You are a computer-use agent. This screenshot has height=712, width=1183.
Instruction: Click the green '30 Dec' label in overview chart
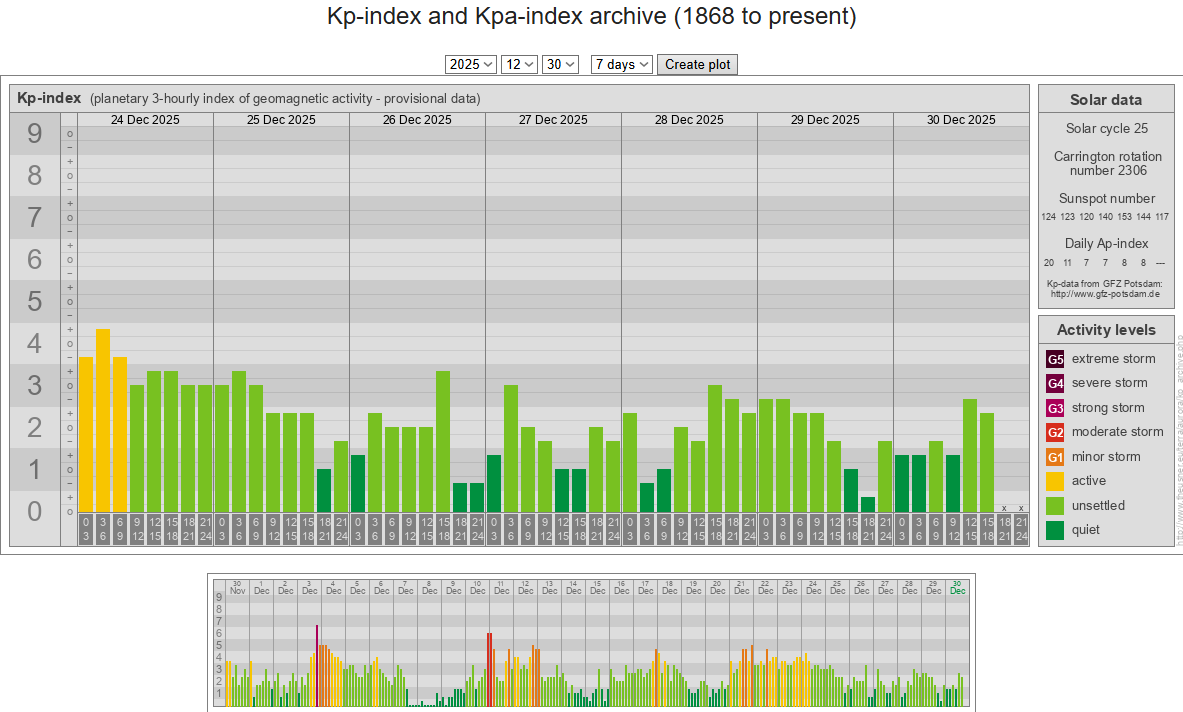(957, 587)
